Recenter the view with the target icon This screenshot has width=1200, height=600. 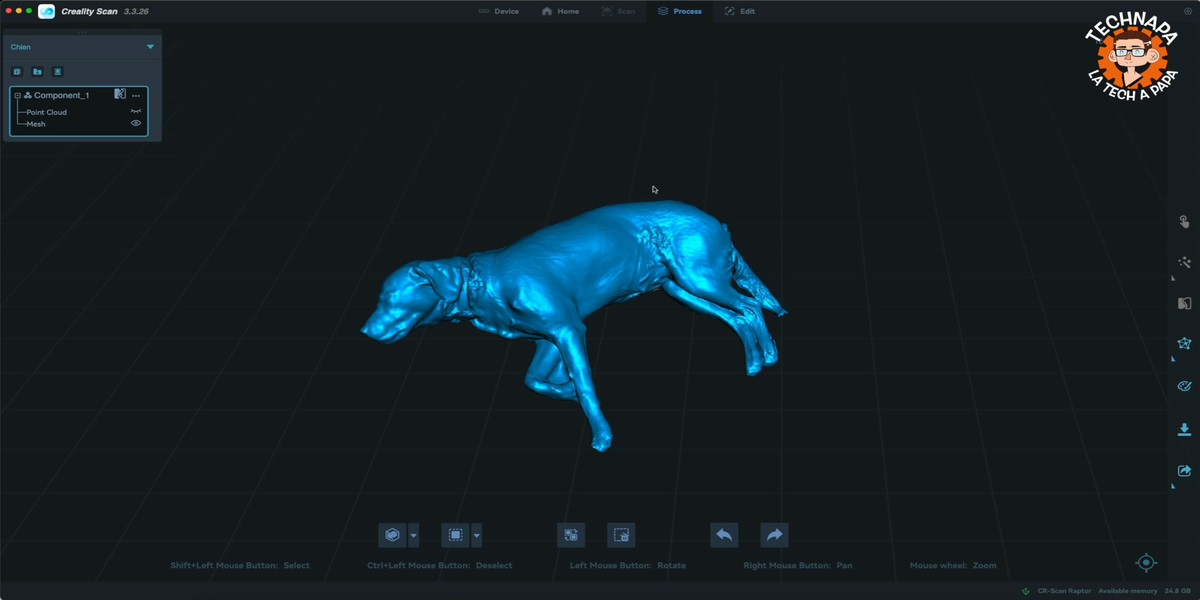point(1146,563)
